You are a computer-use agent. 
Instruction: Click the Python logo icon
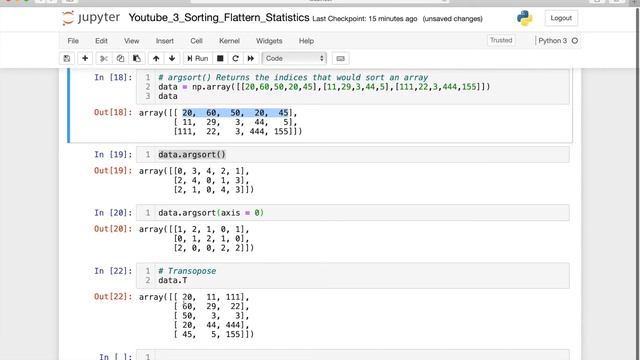[524, 18]
